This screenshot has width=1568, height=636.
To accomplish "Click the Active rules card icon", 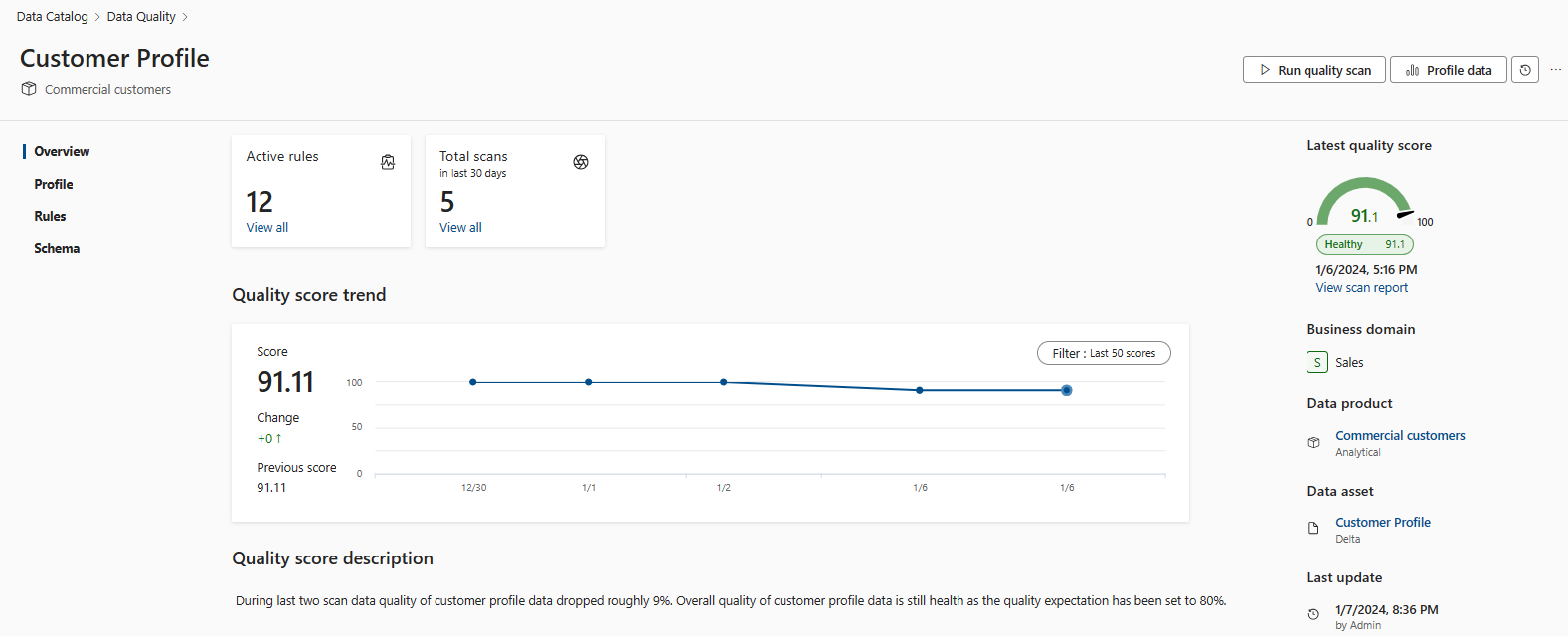I will tap(388, 162).
